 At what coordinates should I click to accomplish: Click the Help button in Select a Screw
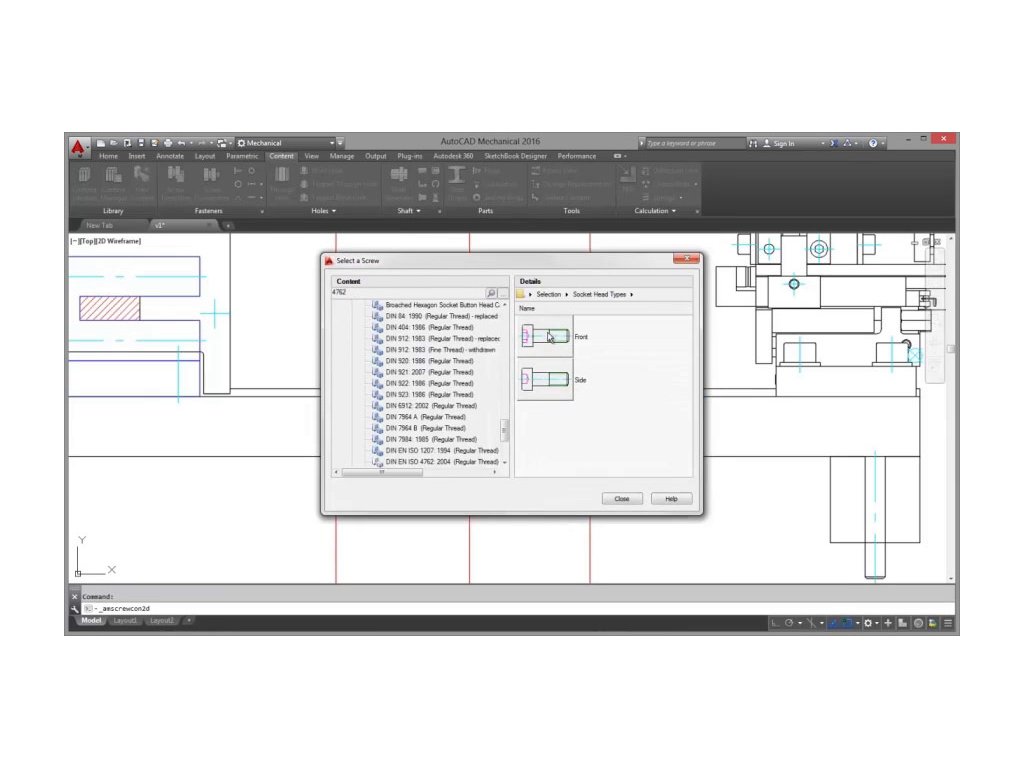[x=671, y=499]
